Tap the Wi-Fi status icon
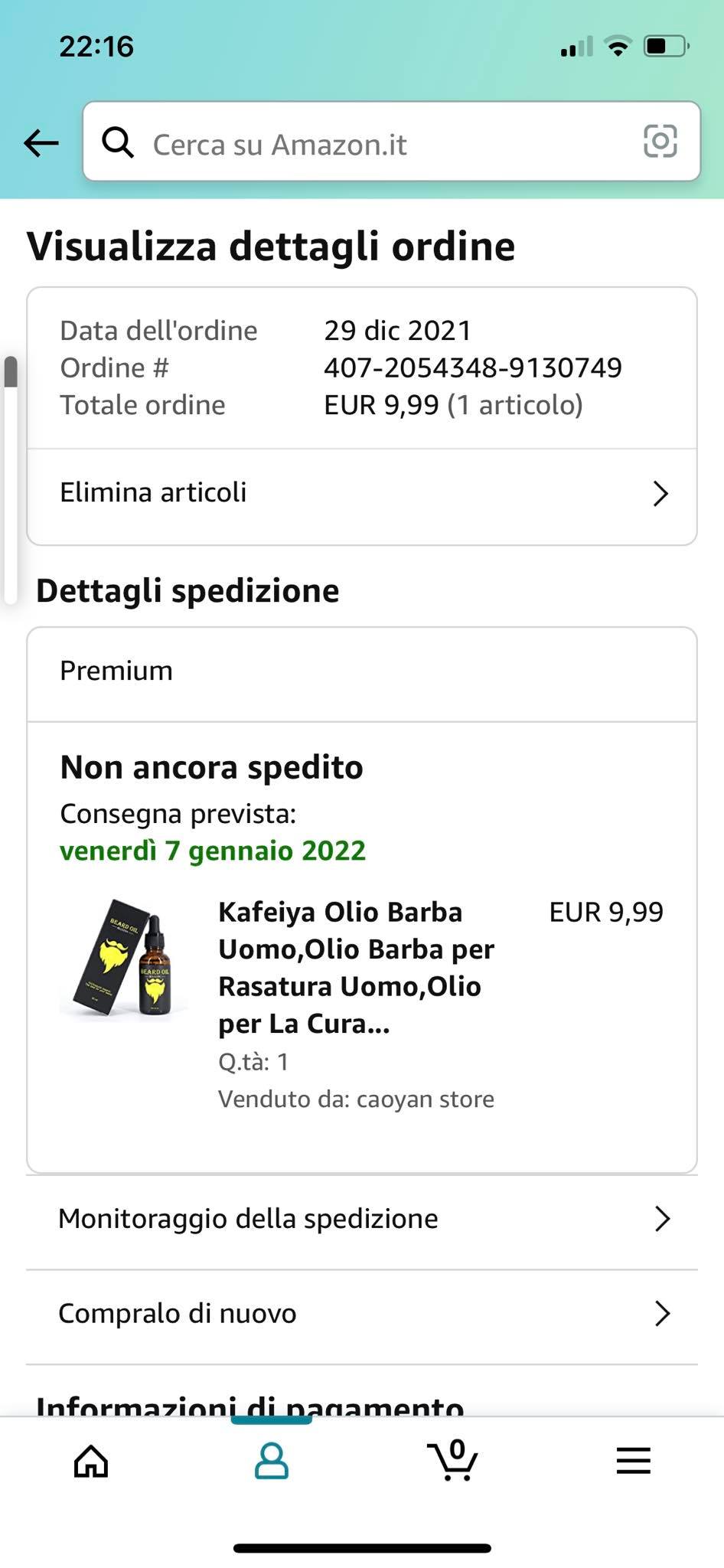Image resolution: width=724 pixels, height=1568 pixels. click(x=618, y=47)
